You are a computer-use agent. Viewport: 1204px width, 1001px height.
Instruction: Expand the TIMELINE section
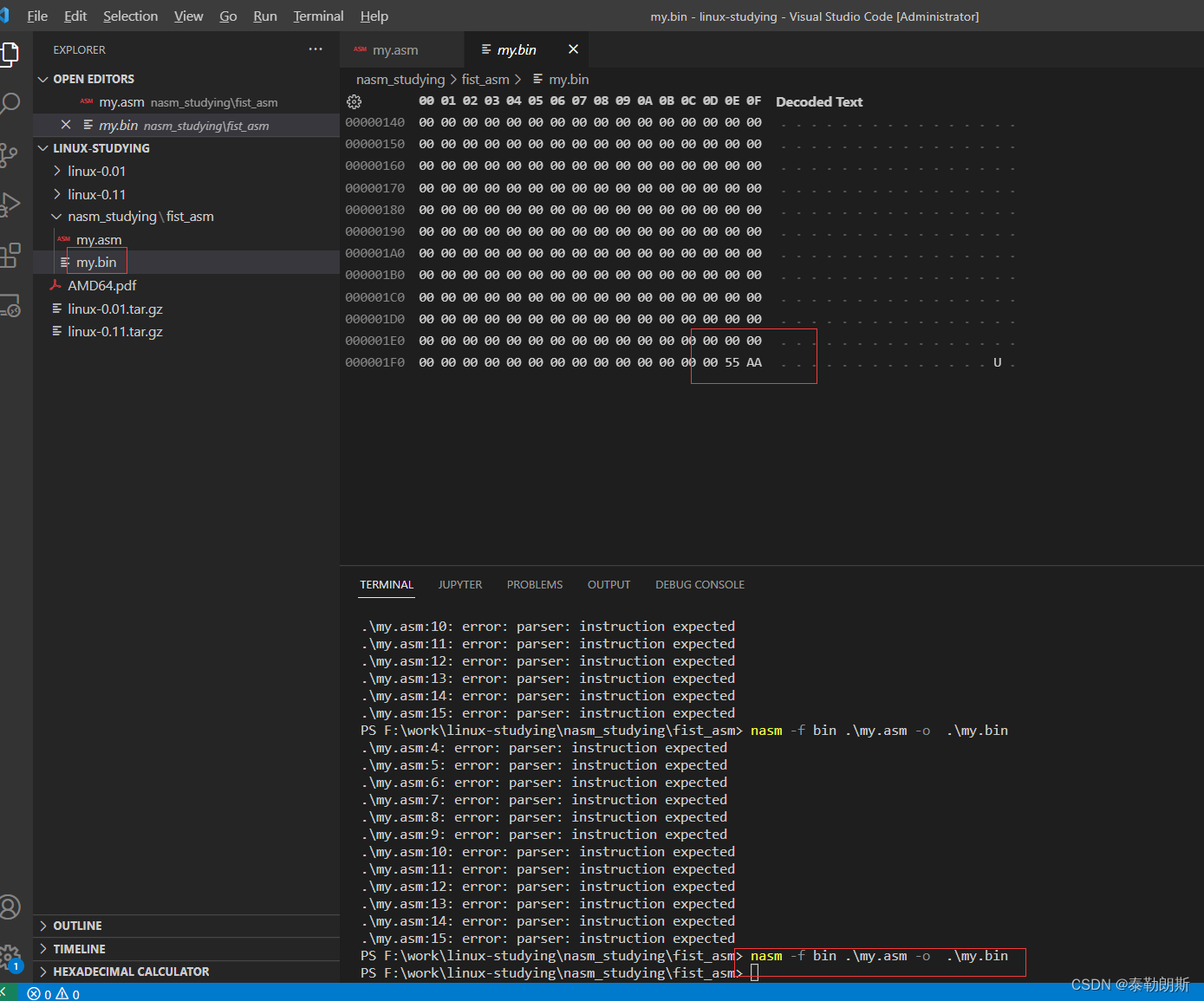pyautogui.click(x=186, y=949)
